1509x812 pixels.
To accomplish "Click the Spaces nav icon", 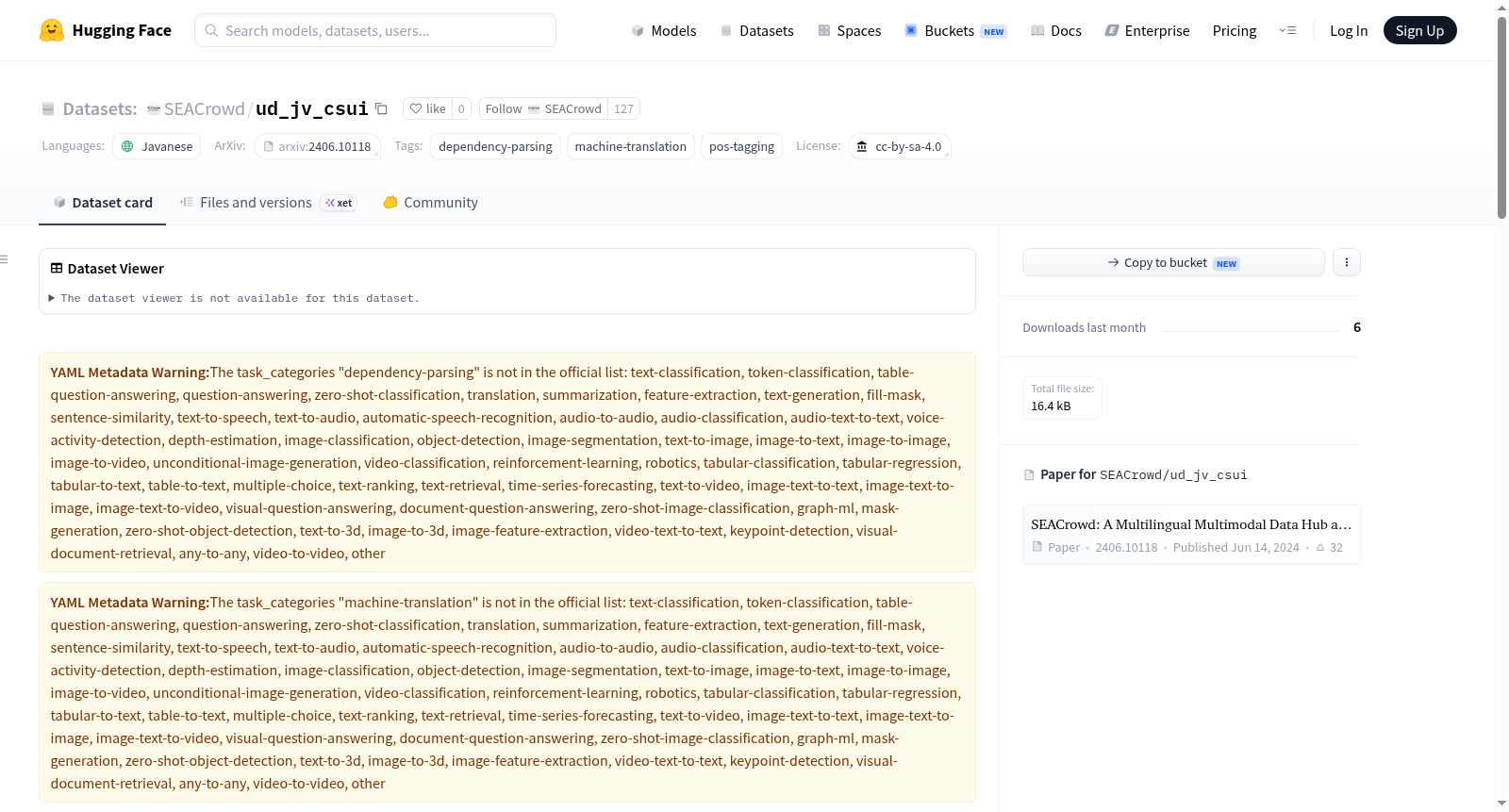I will pyautogui.click(x=824, y=31).
